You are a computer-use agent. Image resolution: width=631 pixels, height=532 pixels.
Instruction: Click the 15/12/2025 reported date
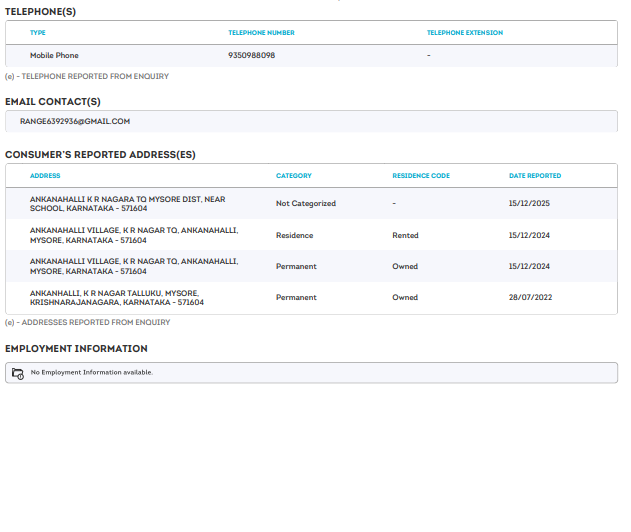(529, 204)
